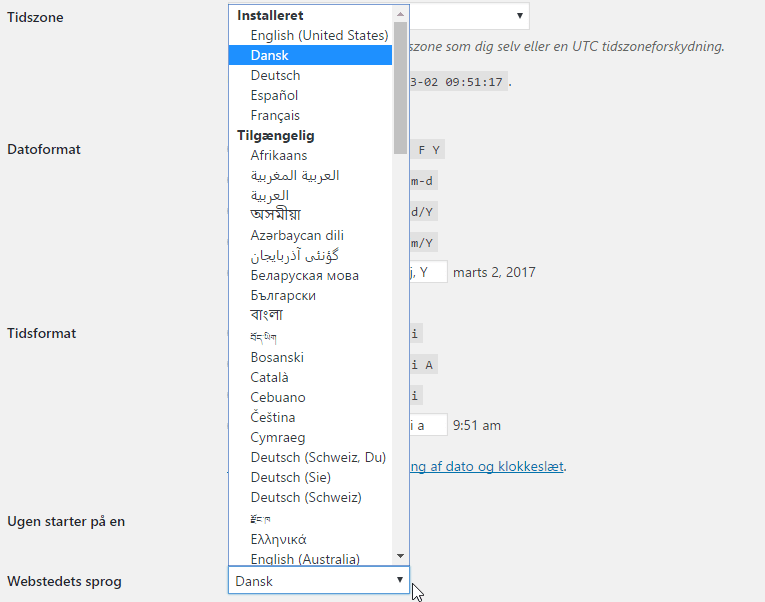The height and width of the screenshot is (602, 765).
Task: Open the dato og klokkeslæt documentation link
Action: coord(487,466)
